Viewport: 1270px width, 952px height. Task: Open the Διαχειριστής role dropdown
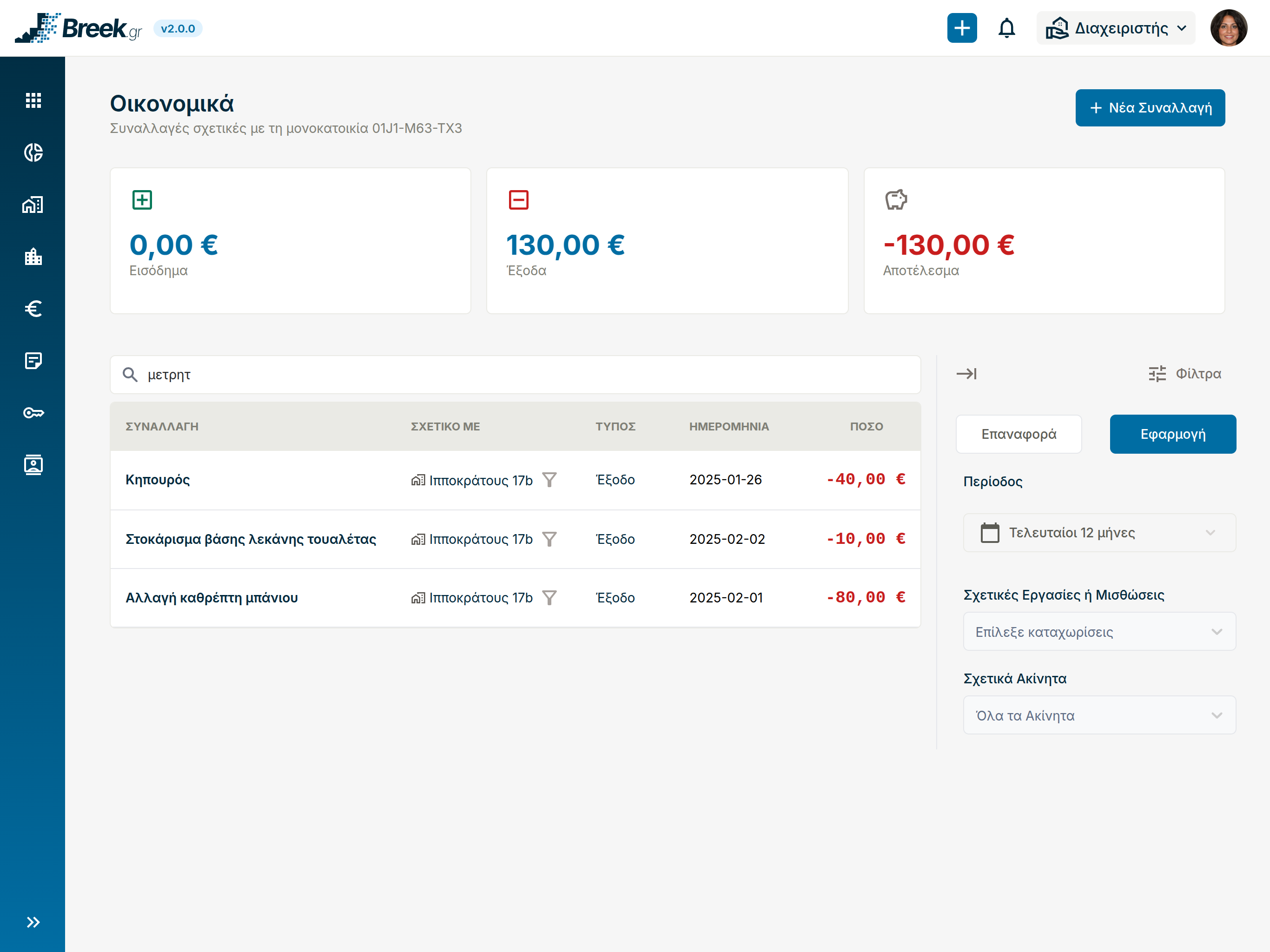click(x=1116, y=28)
